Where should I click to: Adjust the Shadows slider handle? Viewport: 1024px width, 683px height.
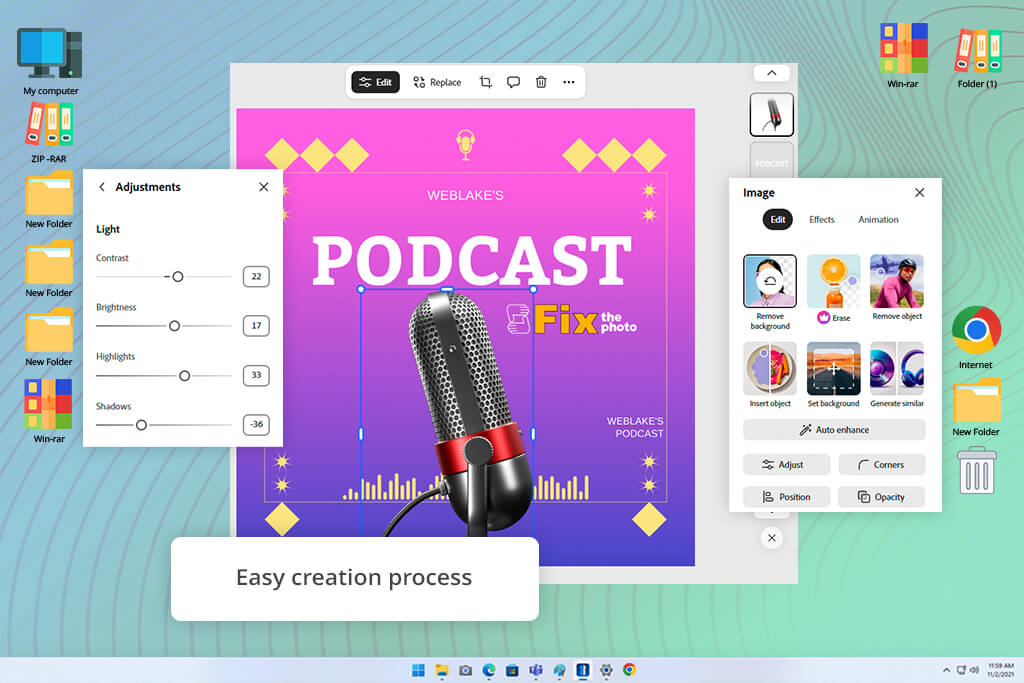[x=141, y=425]
